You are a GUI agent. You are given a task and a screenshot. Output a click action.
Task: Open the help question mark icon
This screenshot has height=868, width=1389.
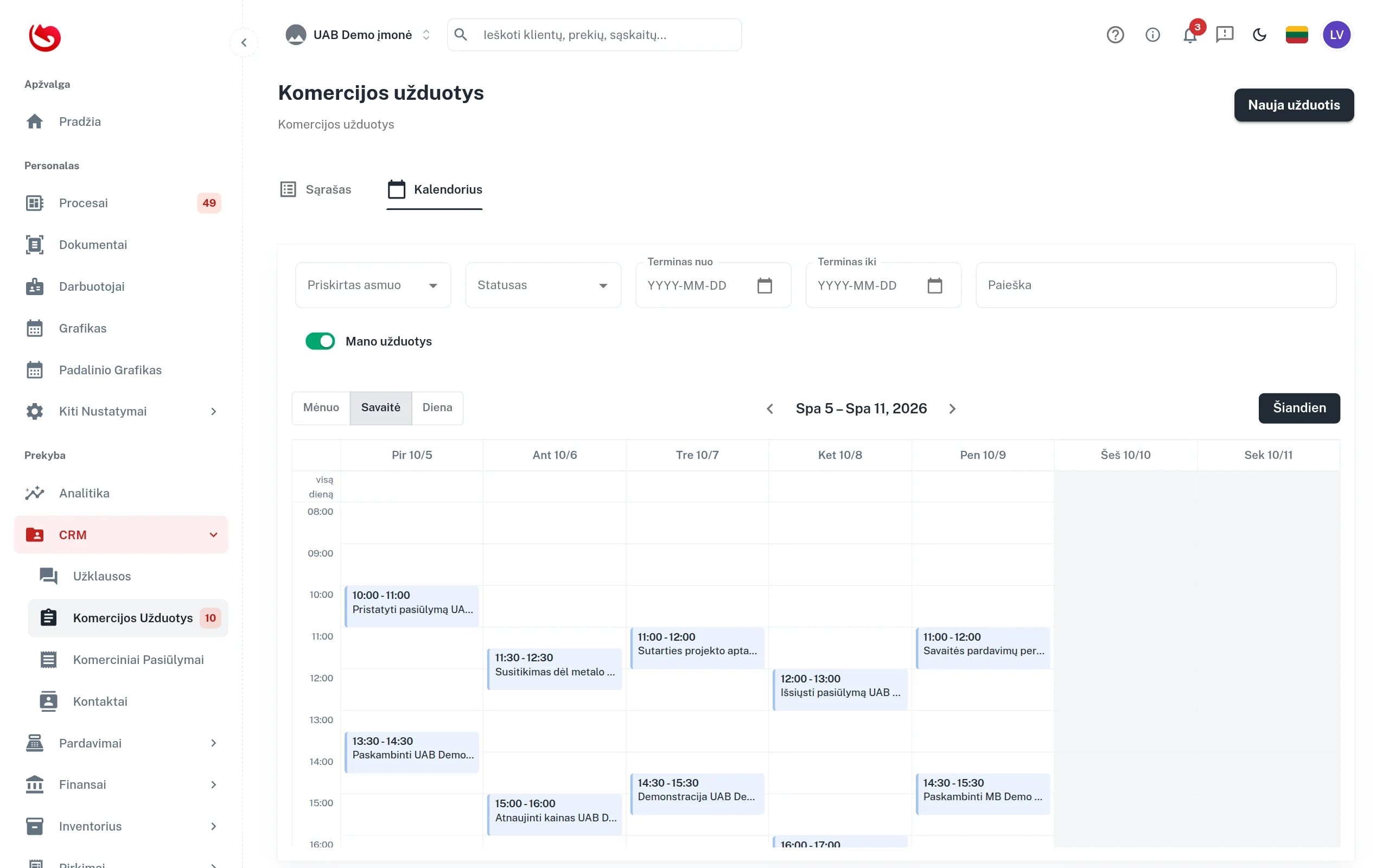[x=1114, y=35]
